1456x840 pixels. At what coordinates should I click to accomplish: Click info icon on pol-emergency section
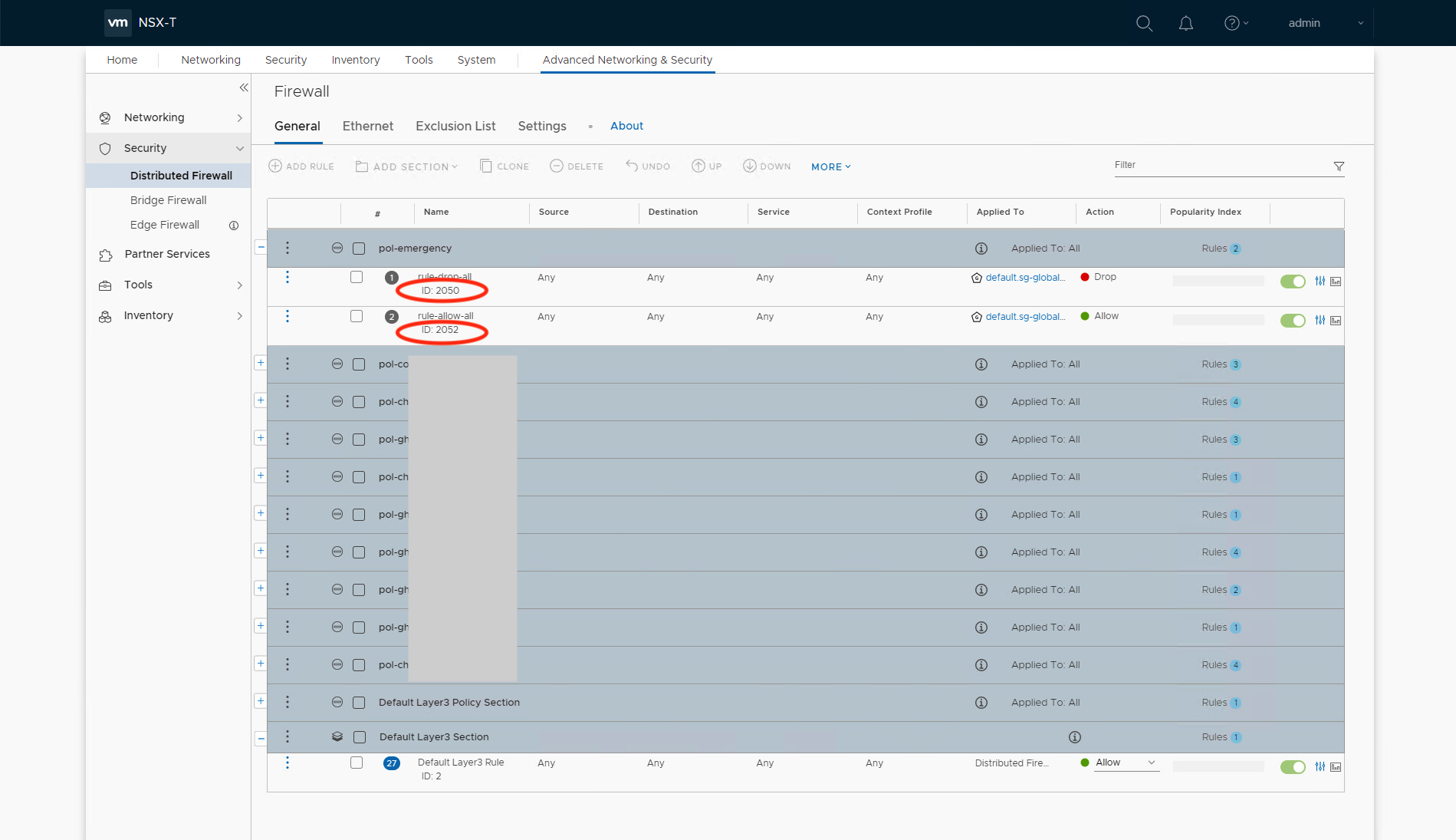(x=981, y=249)
